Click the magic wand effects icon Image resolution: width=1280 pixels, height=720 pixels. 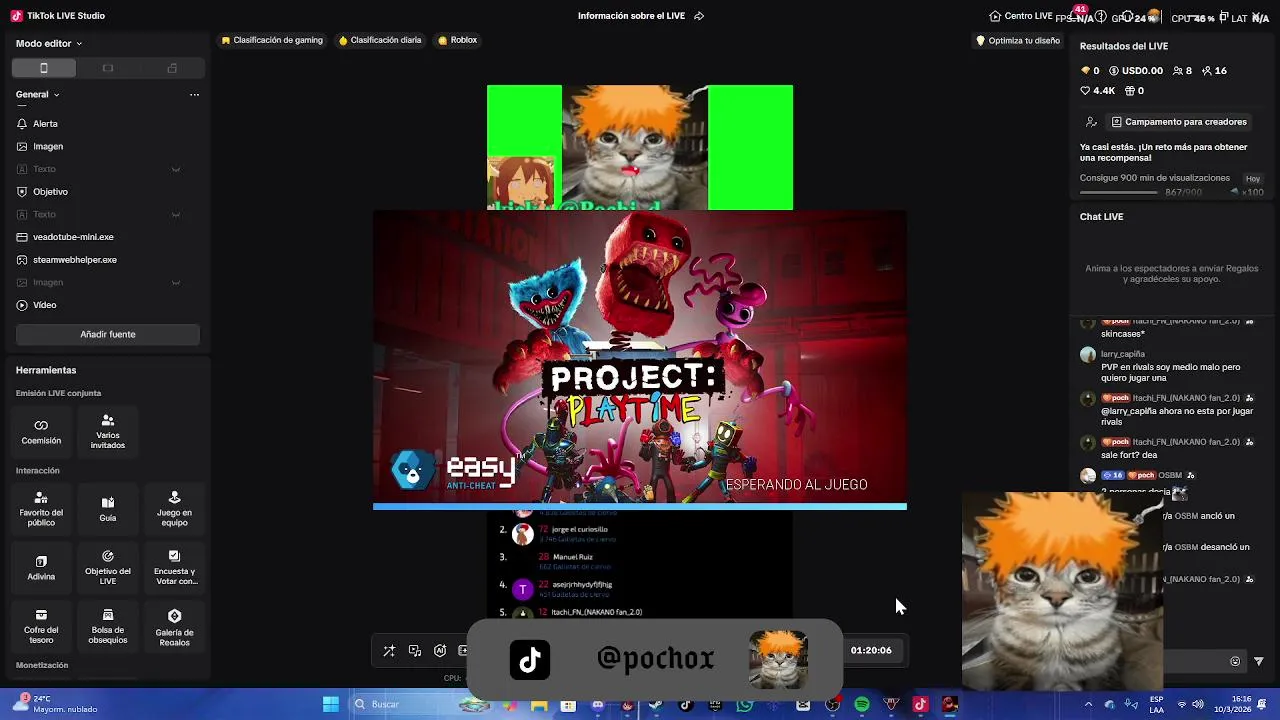pyautogui.click(x=389, y=651)
